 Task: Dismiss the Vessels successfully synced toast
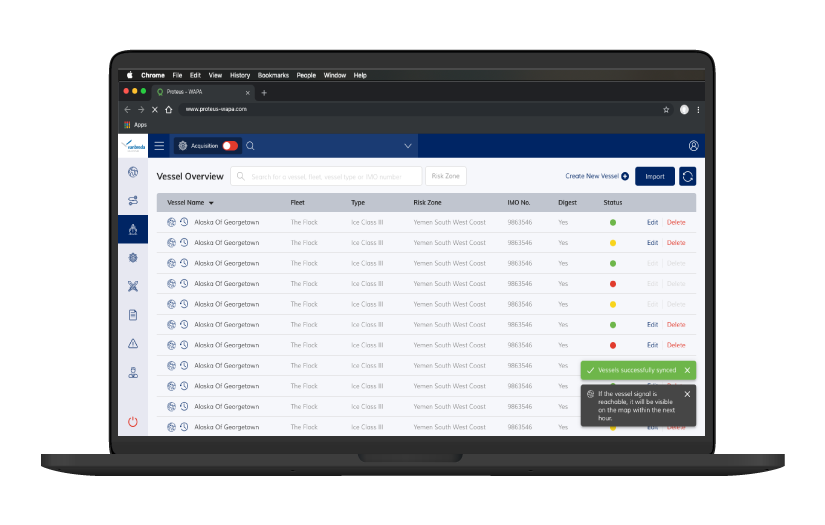[x=687, y=370]
